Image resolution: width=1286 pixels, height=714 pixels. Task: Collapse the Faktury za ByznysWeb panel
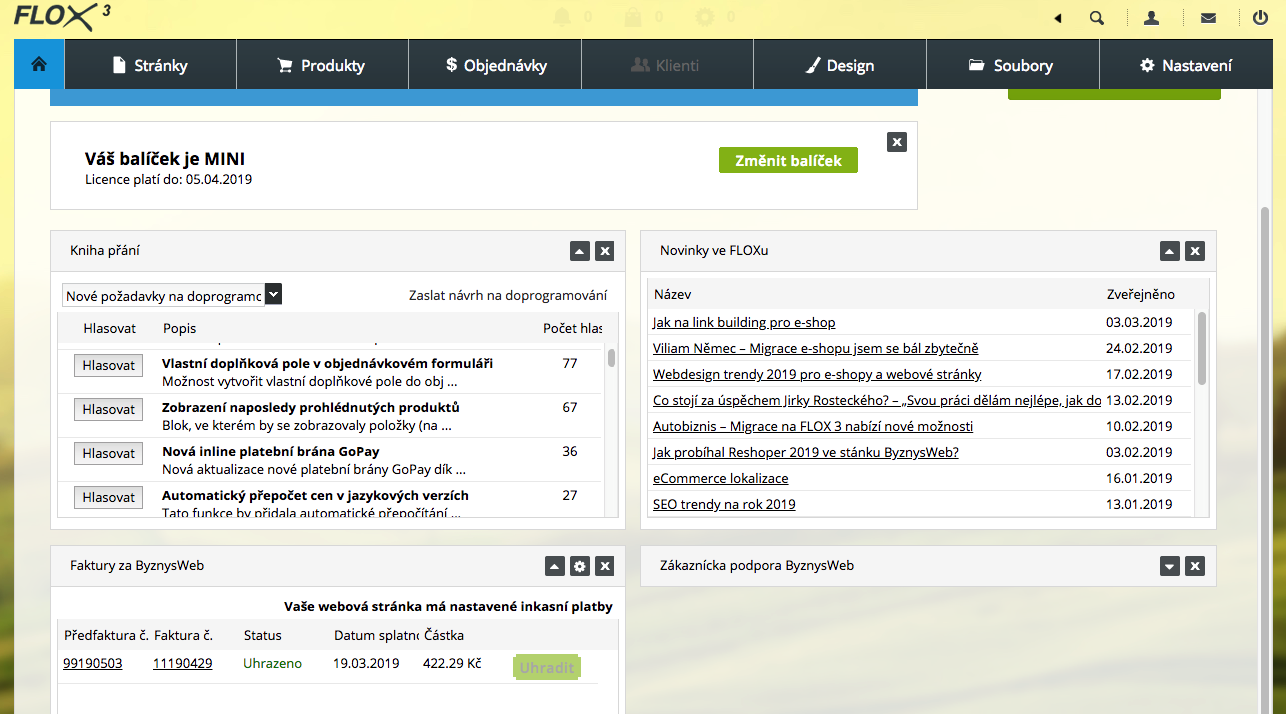click(x=555, y=567)
